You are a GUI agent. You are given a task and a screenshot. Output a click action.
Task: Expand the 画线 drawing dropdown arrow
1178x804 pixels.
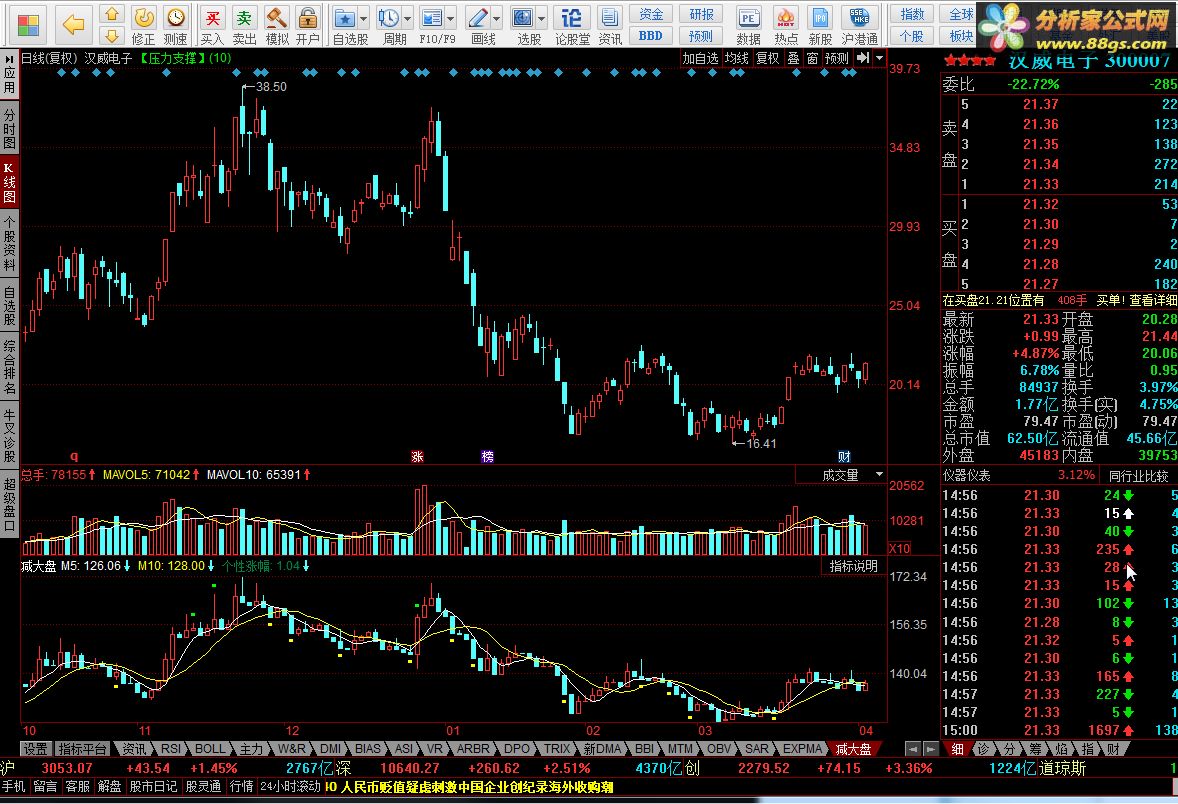497,18
